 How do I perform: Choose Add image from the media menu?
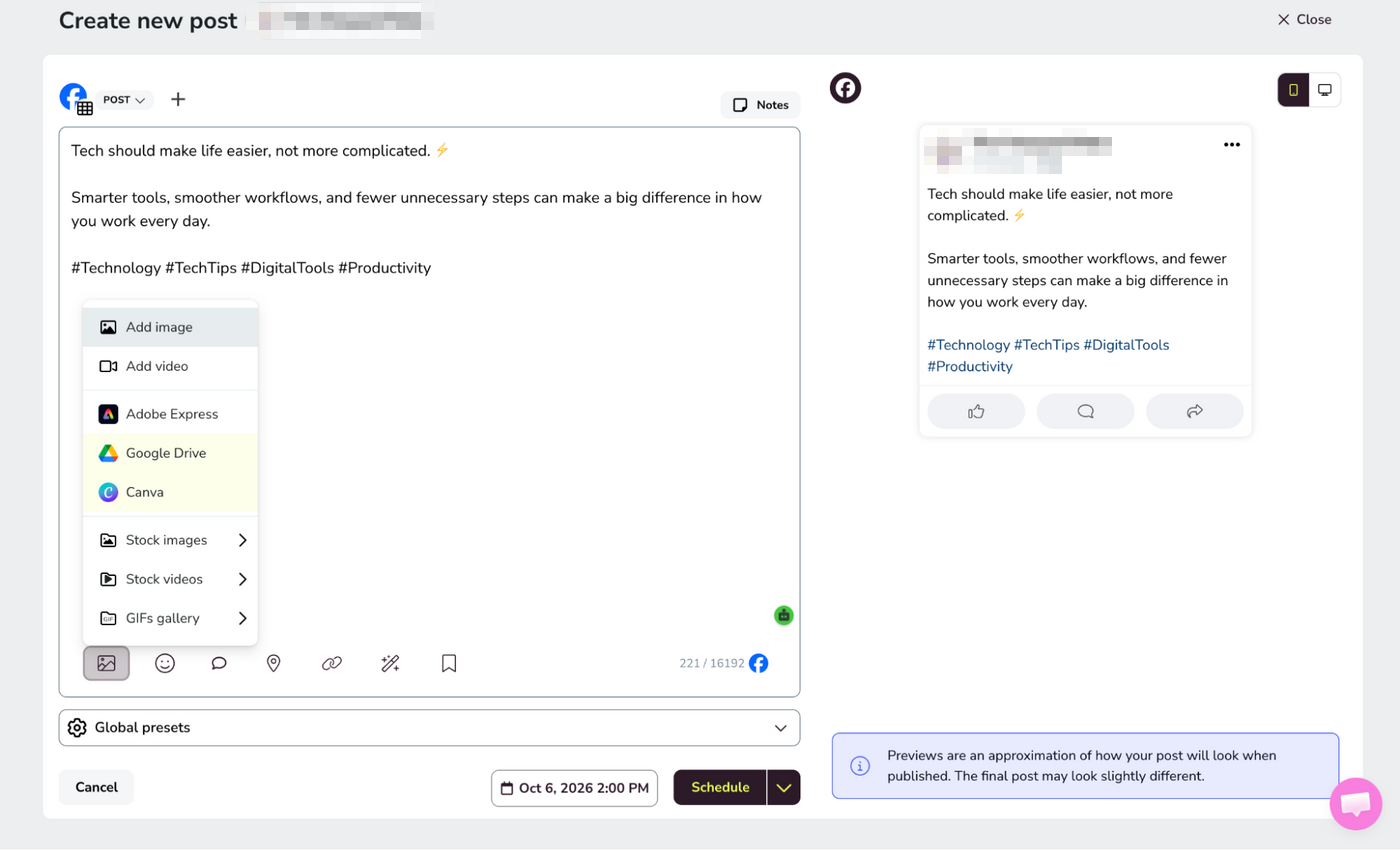click(171, 327)
